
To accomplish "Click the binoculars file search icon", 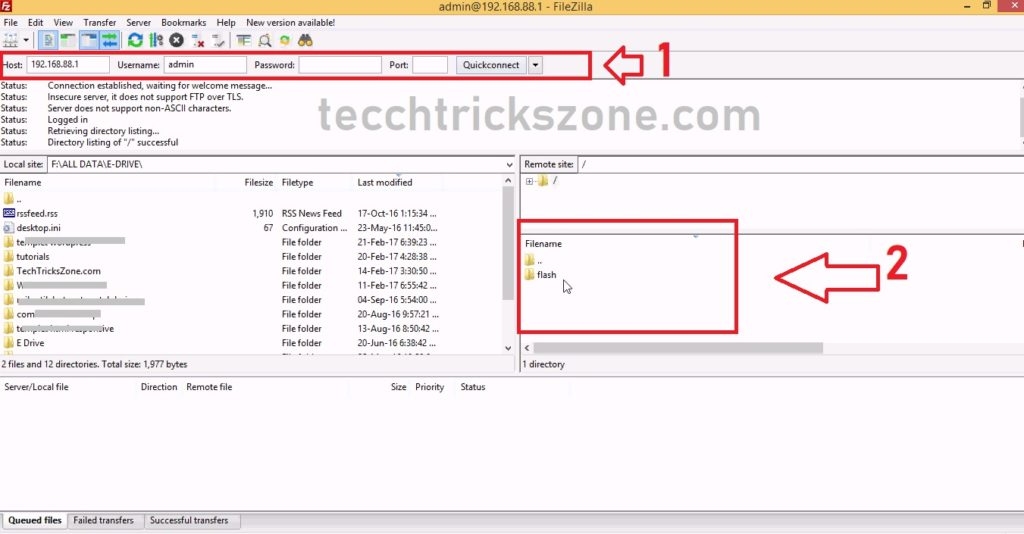I will tap(306, 40).
